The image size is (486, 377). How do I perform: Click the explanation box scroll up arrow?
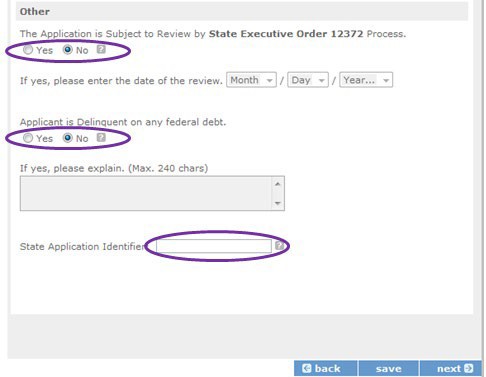(x=278, y=184)
